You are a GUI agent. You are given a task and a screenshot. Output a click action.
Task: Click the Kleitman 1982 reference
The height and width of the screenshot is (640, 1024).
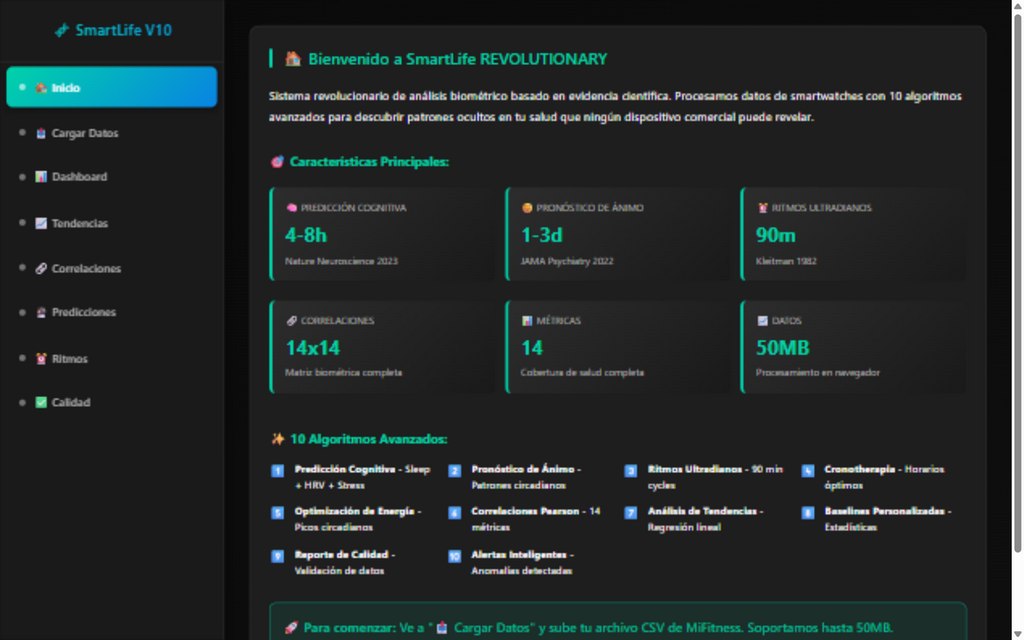point(786,261)
